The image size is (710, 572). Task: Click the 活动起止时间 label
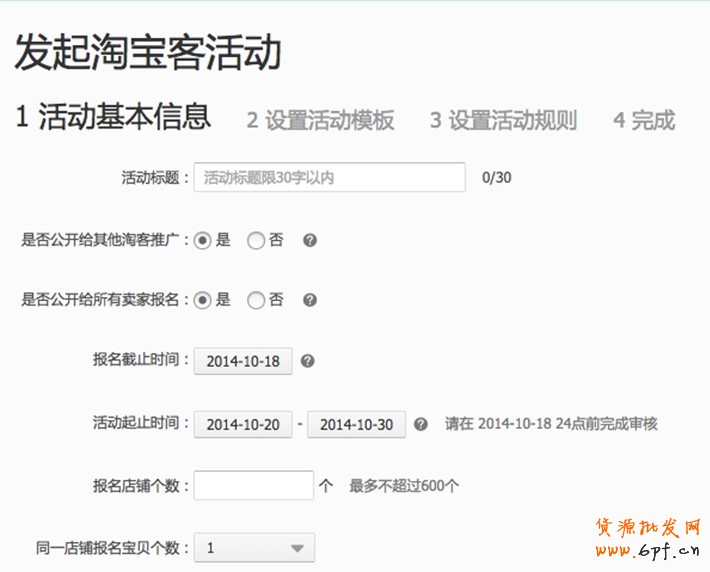click(x=140, y=423)
